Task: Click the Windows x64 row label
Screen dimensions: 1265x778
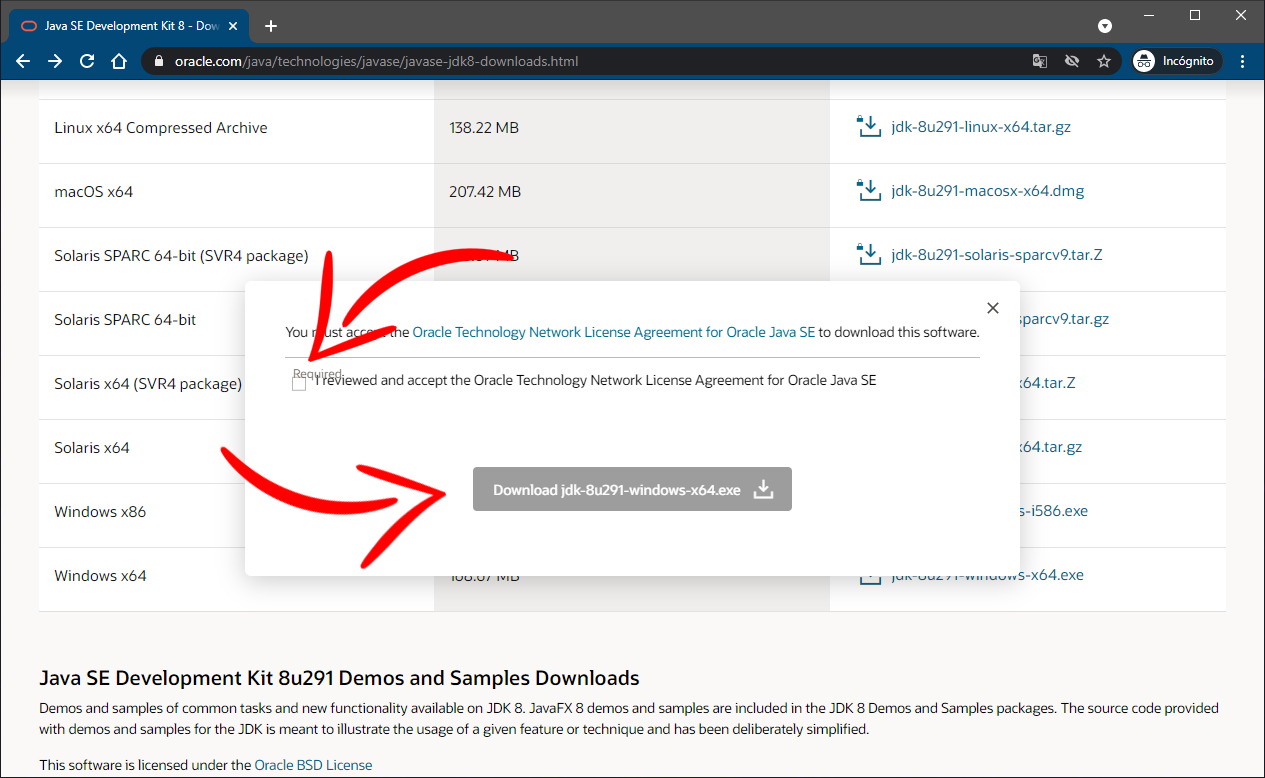Action: click(x=100, y=575)
